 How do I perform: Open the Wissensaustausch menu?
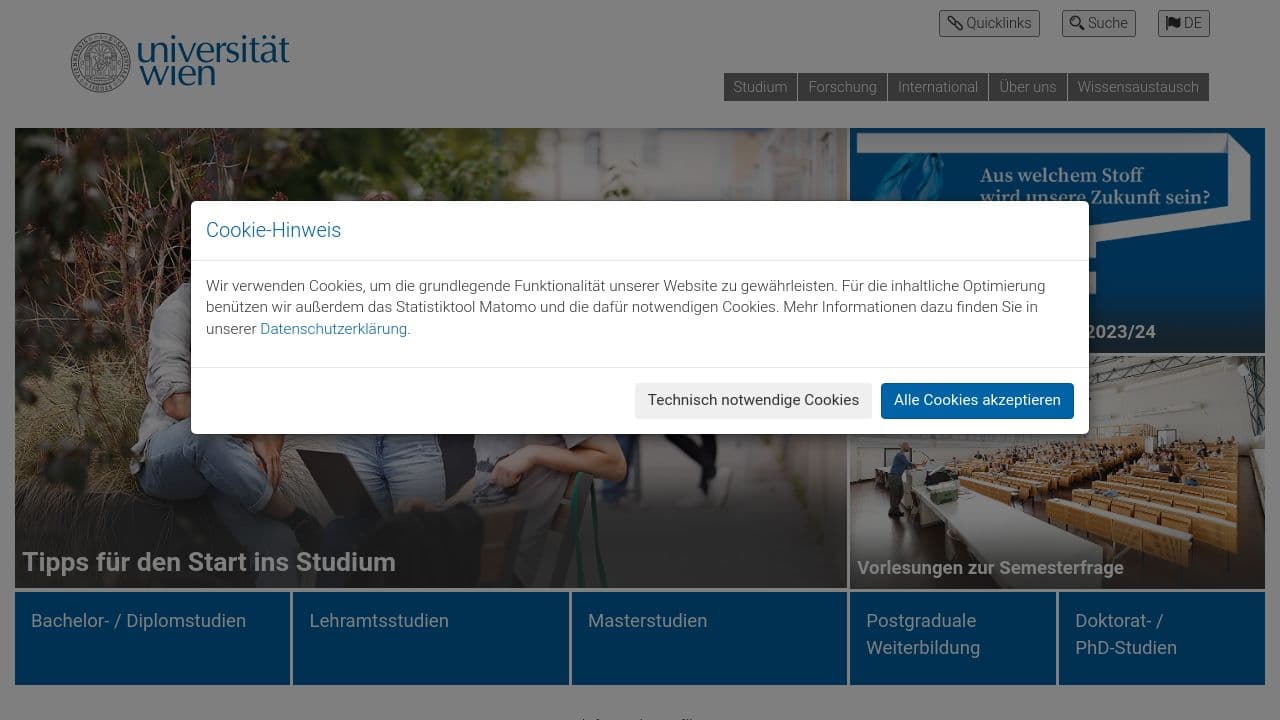1138,87
